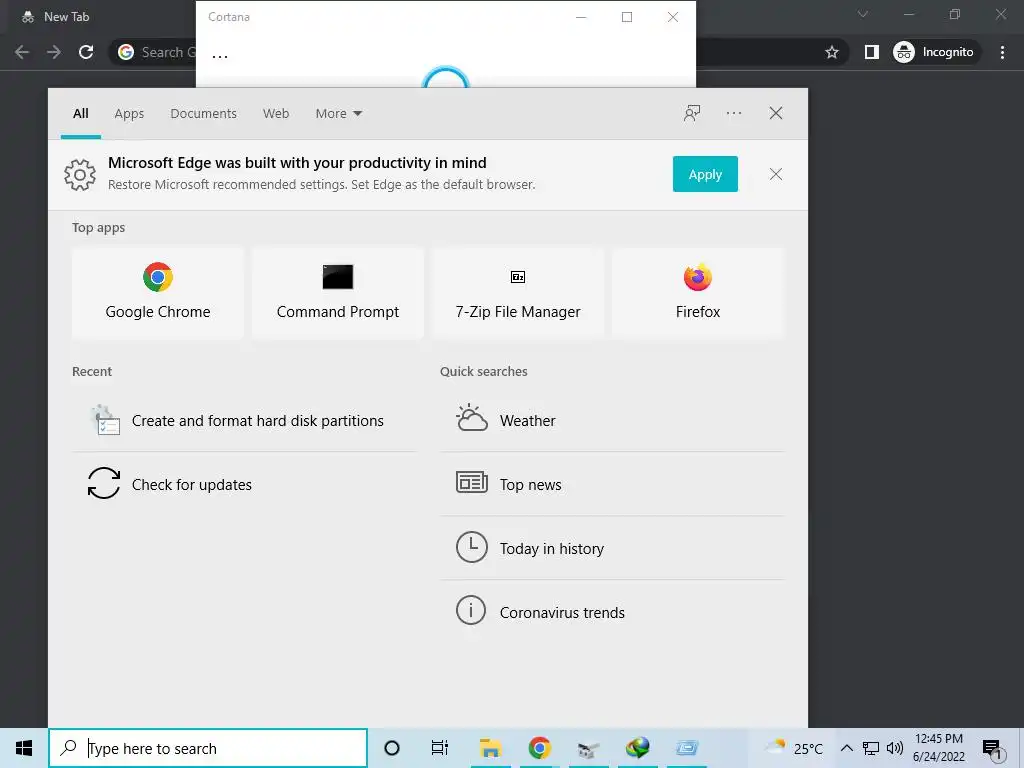Reload the Chrome page
This screenshot has width=1024, height=768.
(86, 52)
